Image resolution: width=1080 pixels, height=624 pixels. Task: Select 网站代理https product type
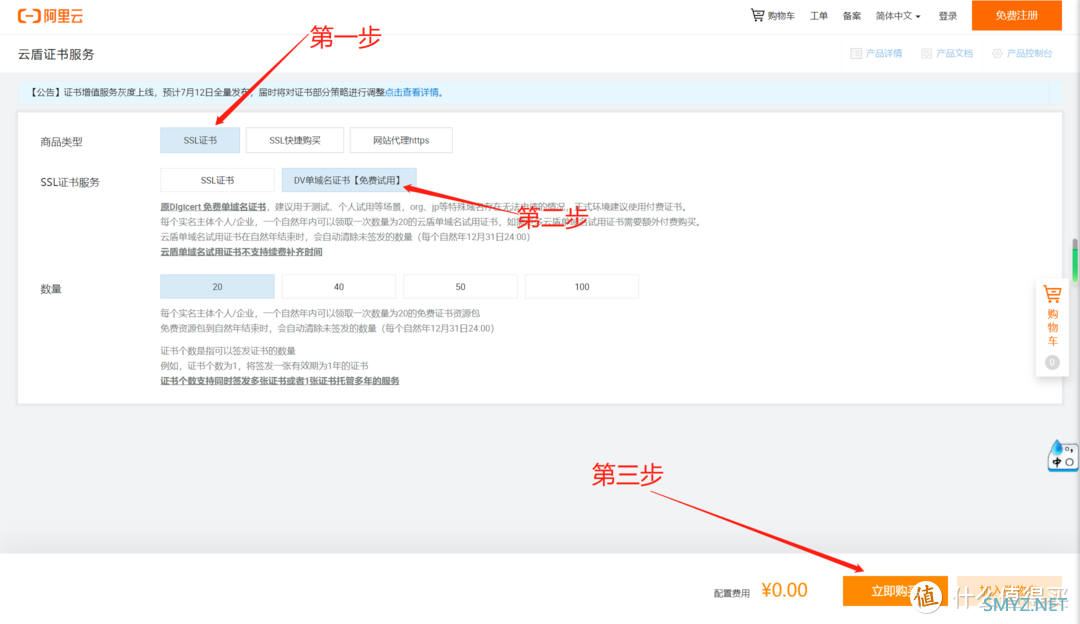(x=401, y=140)
